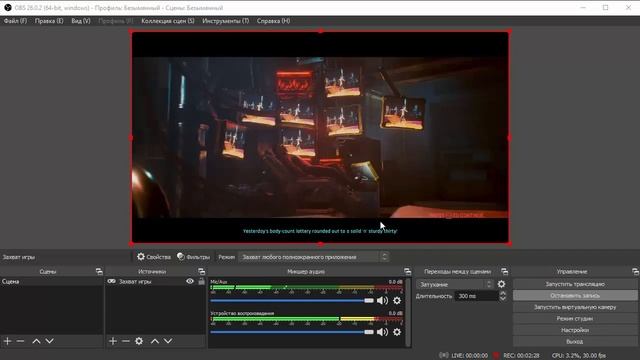This screenshot has height=360, width=640.
Task: Click the audio mixer vertical scrollbar
Action: pyautogui.click(x=408, y=312)
